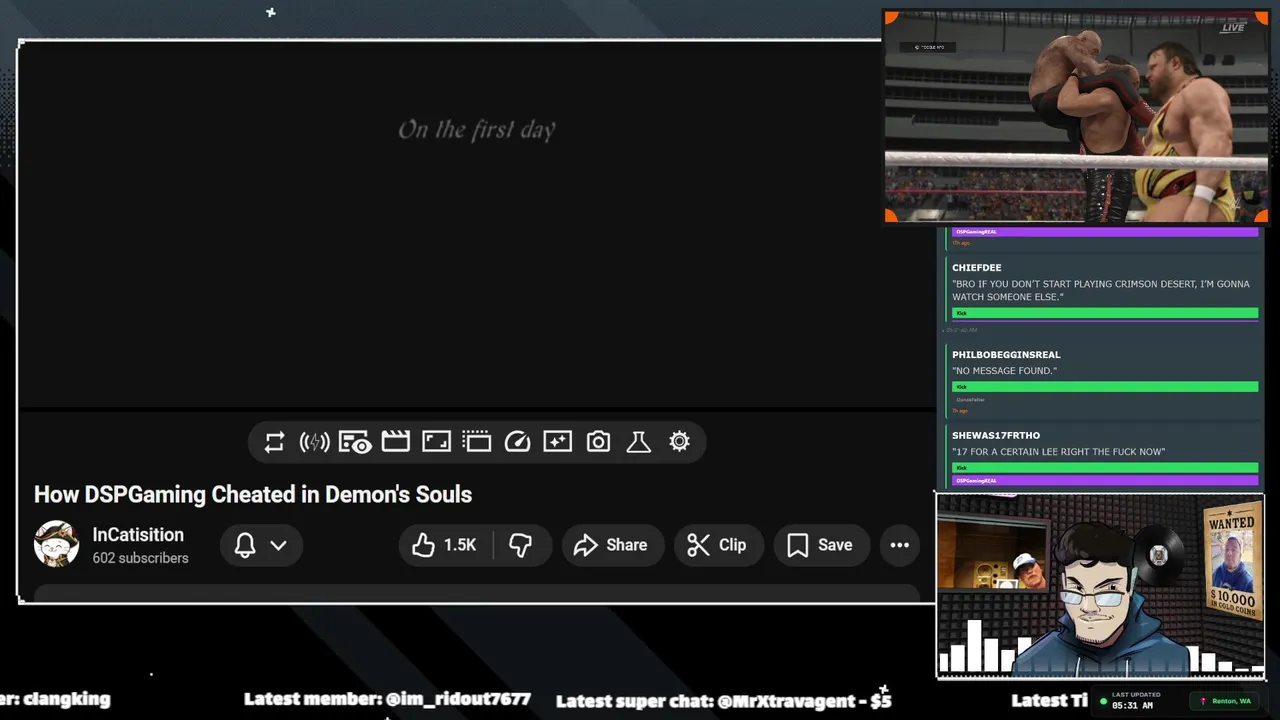
Task: Click the resize player frame icon
Action: coord(436,442)
